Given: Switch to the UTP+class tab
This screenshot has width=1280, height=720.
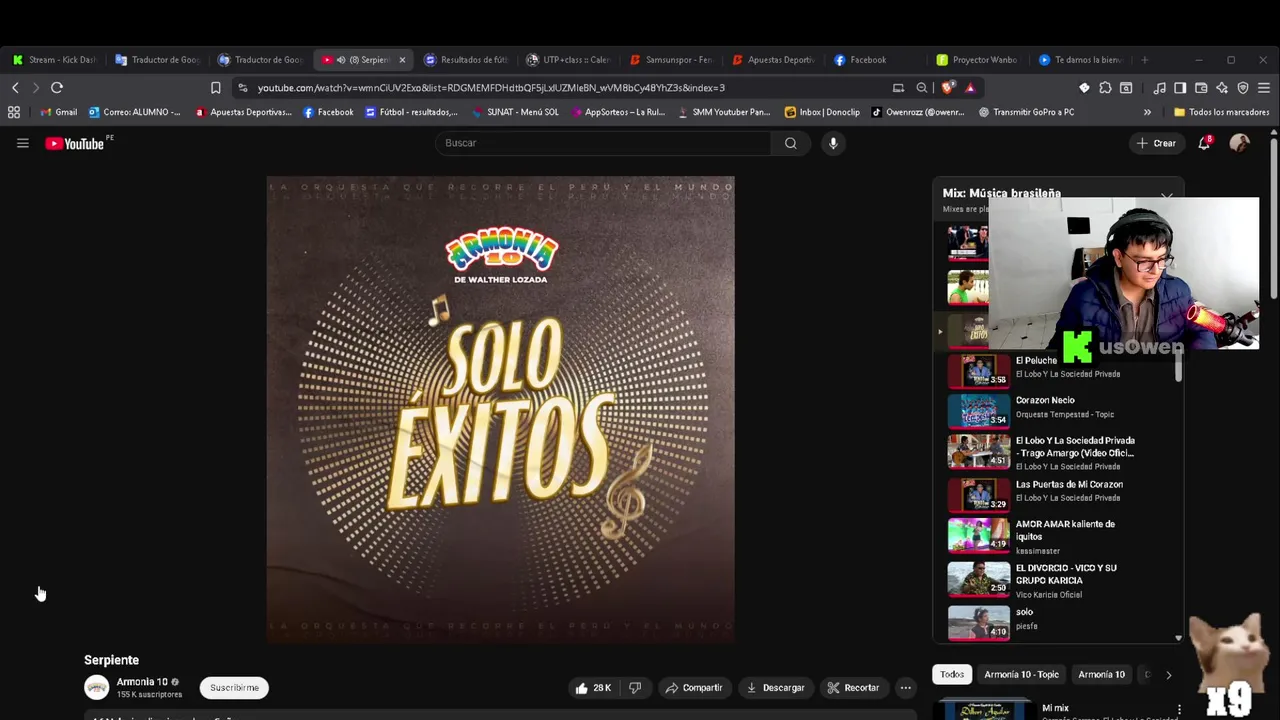Looking at the screenshot, I should [569, 60].
